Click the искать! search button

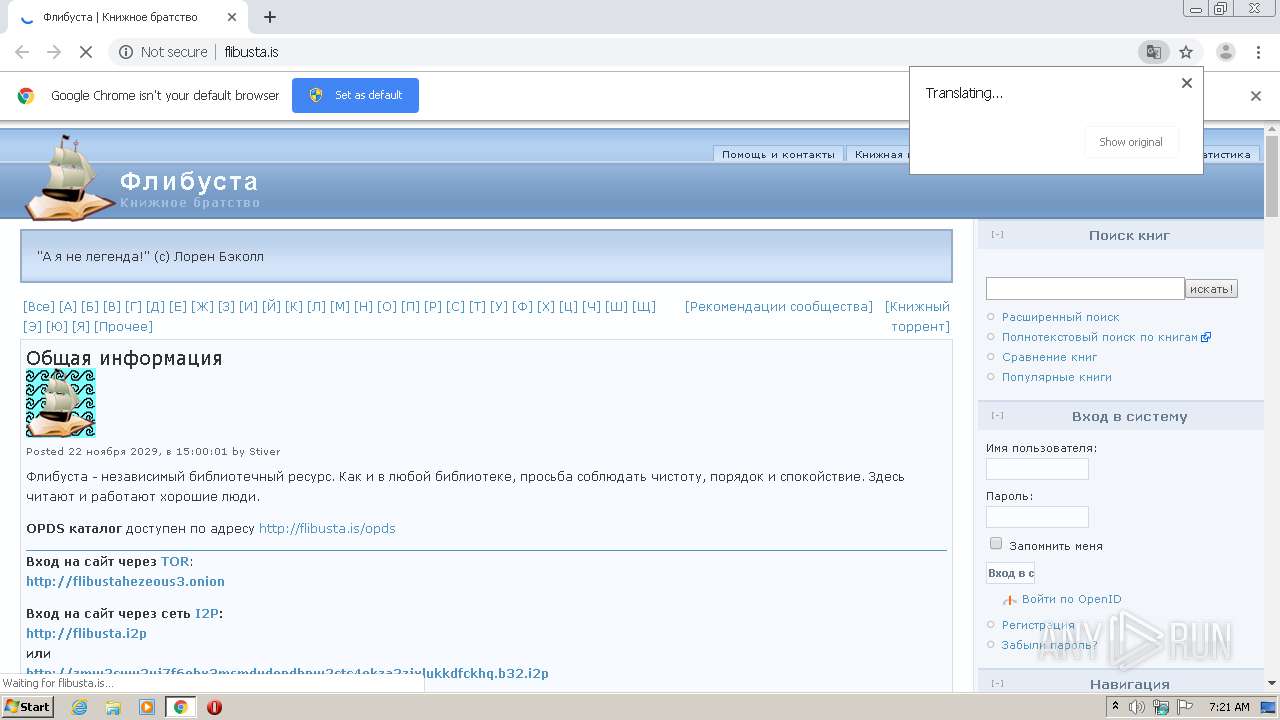click(1212, 289)
